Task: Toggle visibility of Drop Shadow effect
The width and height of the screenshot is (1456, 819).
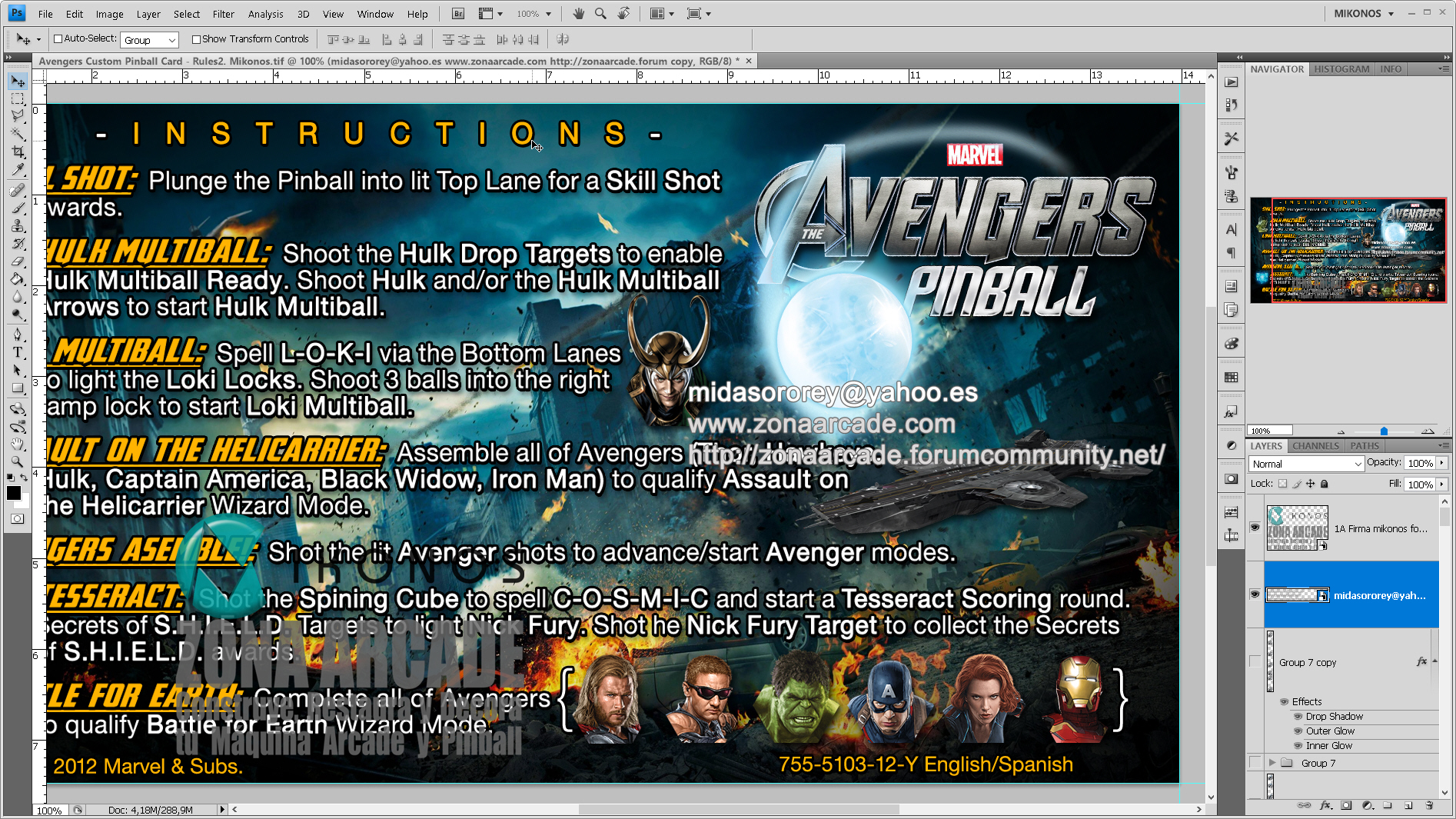Action: click(1298, 716)
